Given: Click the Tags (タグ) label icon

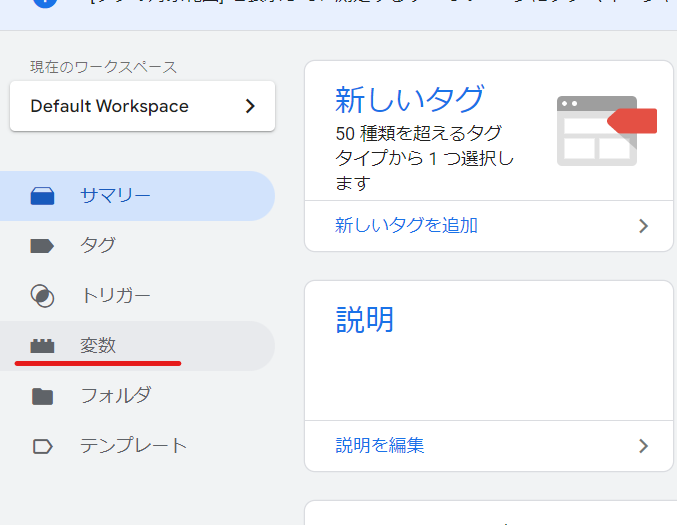Looking at the screenshot, I should click(42, 246).
